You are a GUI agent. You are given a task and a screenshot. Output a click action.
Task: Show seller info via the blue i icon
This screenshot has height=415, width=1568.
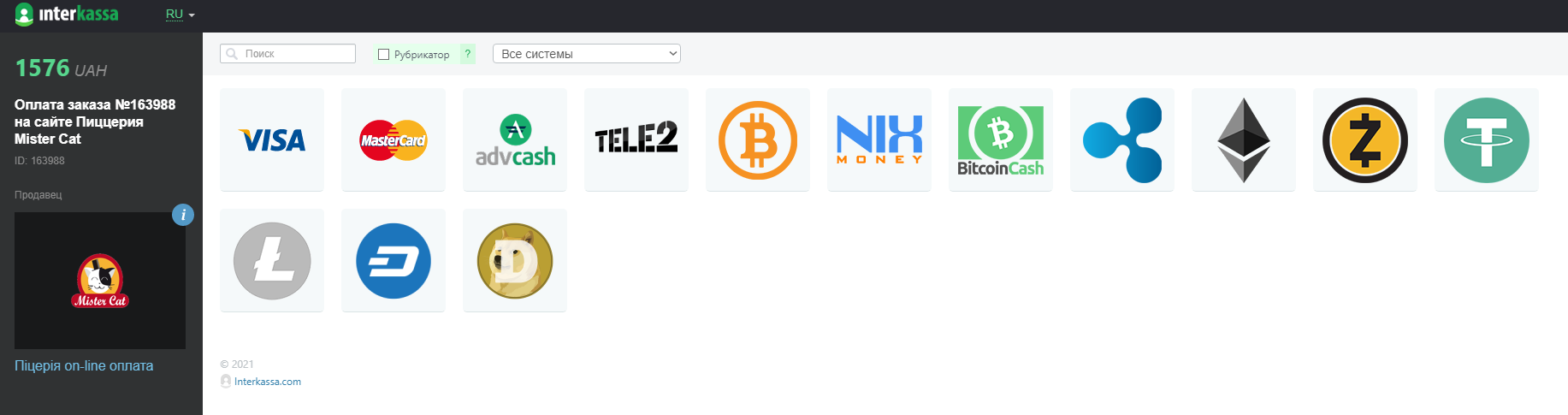[x=183, y=215]
